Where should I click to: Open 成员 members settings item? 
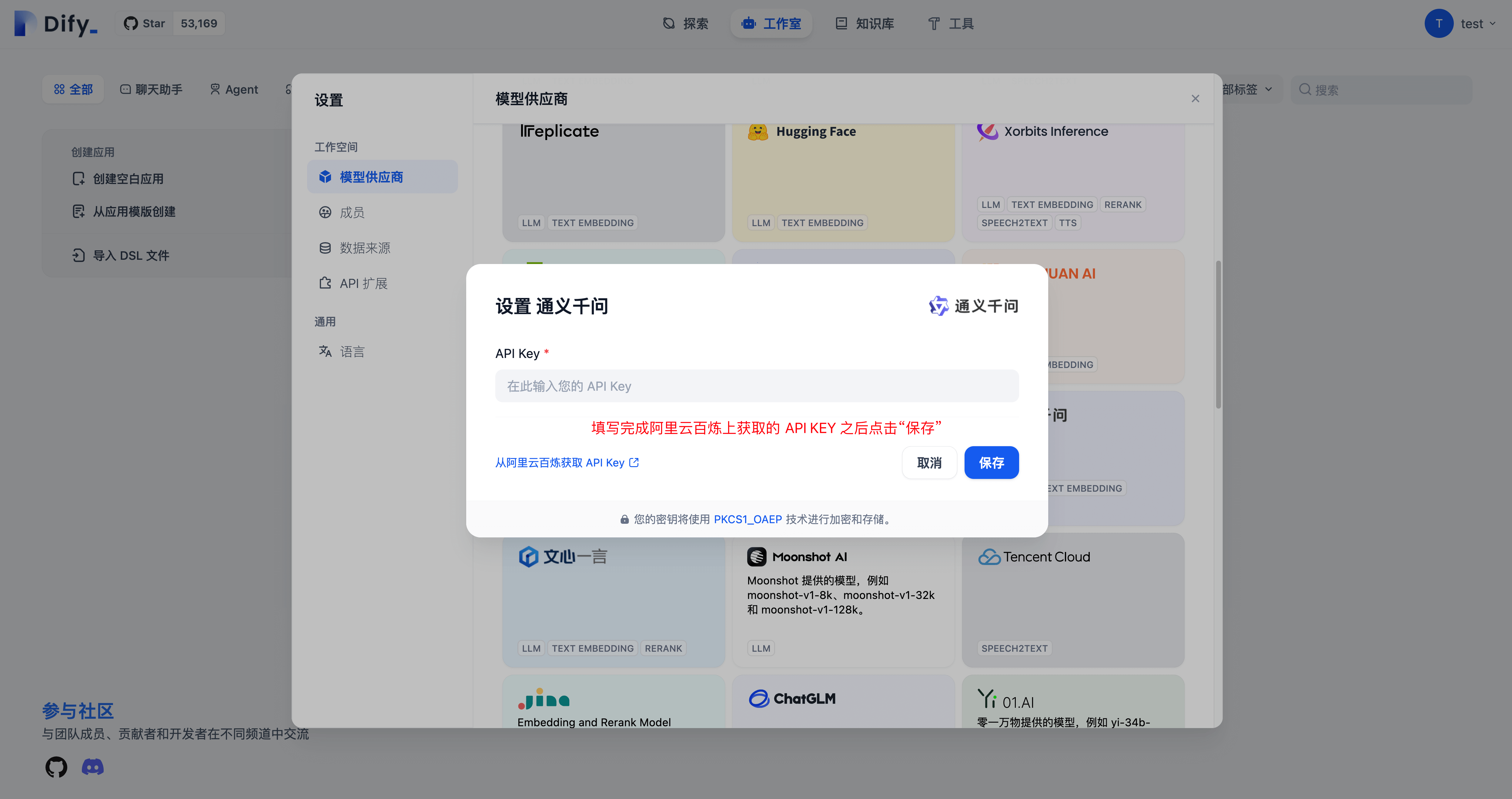[x=382, y=212]
